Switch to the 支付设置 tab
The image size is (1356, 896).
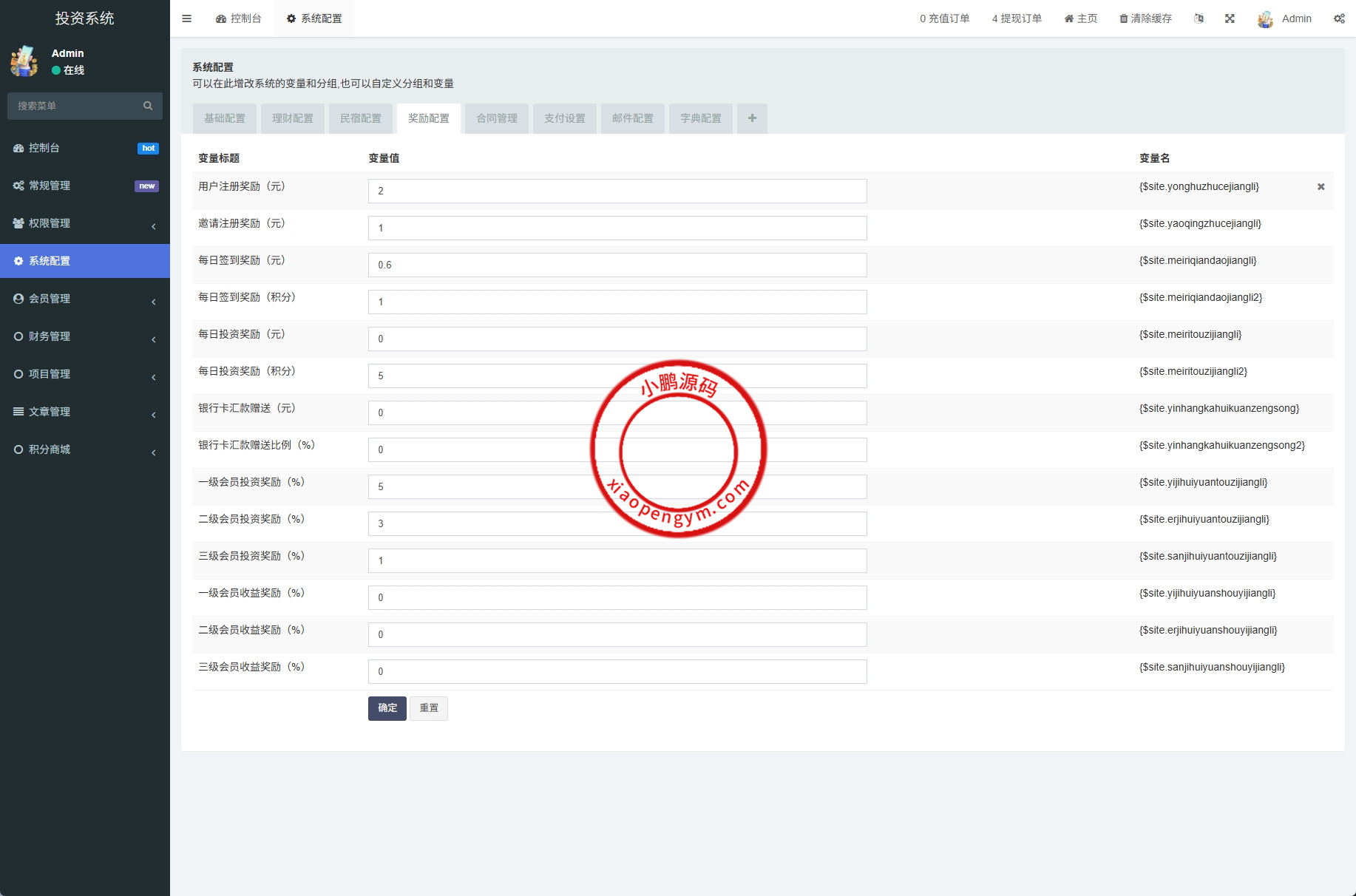coord(565,118)
